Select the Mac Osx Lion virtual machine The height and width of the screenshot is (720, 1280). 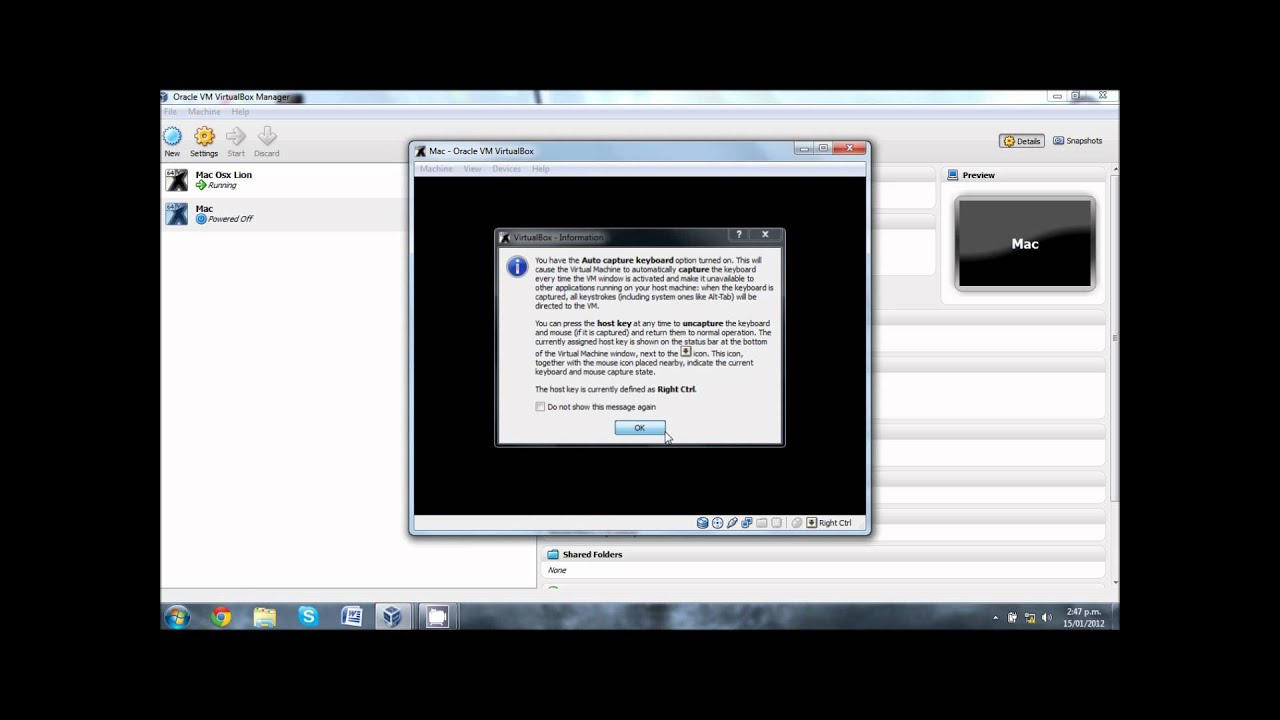[x=285, y=180]
